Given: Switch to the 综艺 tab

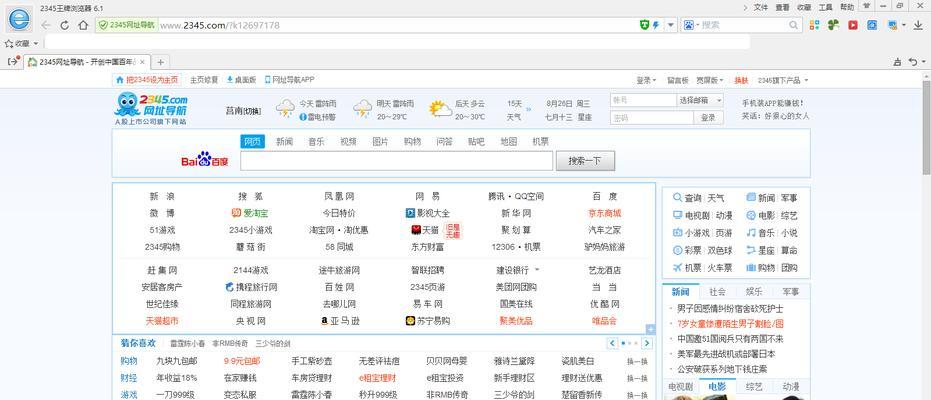Looking at the screenshot, I should coord(754,387).
